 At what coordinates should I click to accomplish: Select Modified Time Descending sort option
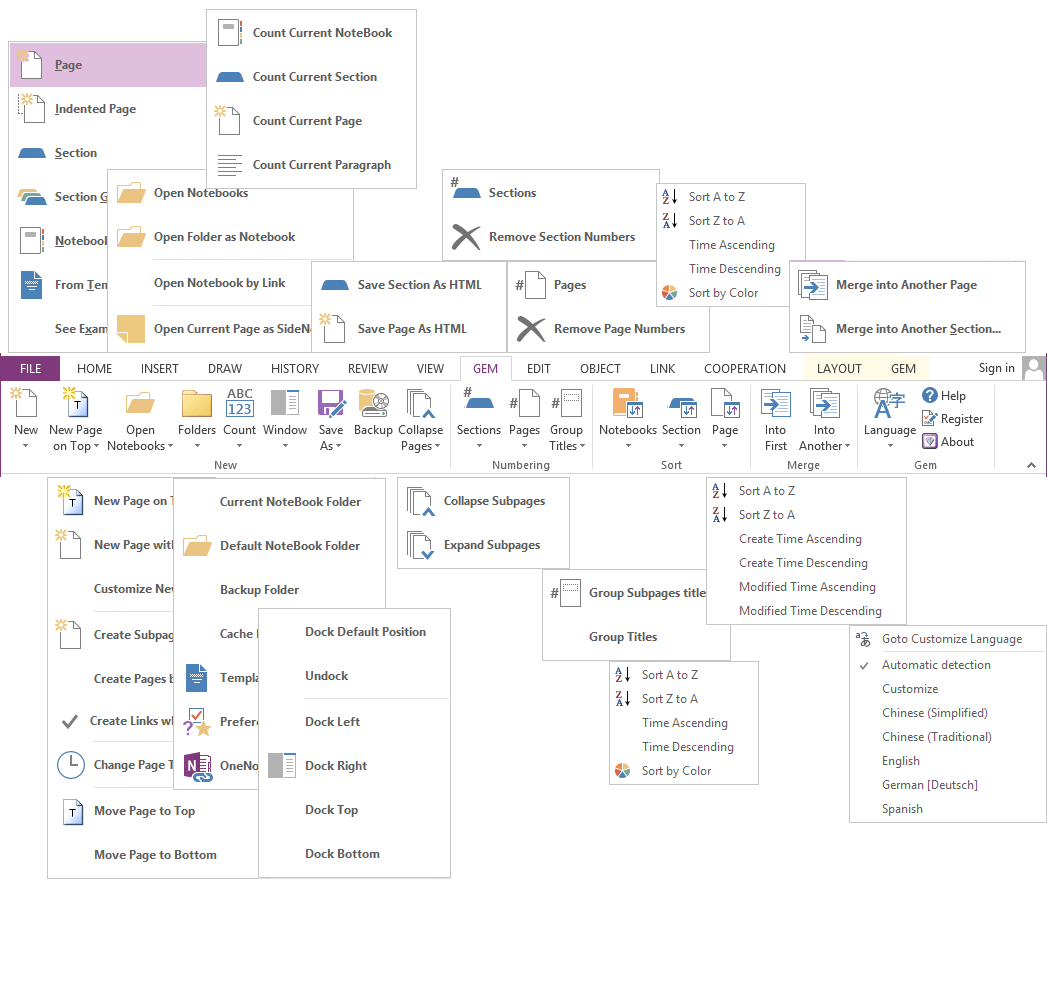point(810,611)
